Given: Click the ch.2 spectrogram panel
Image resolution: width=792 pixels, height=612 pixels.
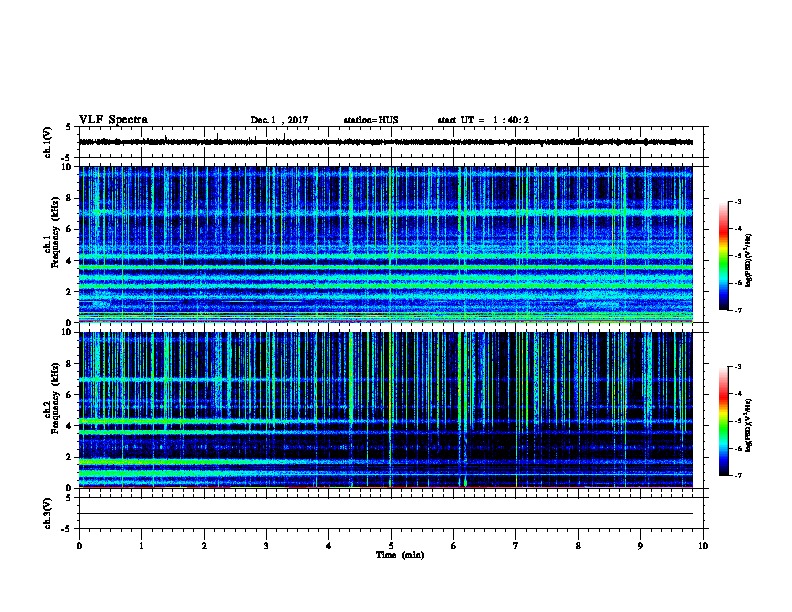Looking at the screenshot, I should tap(386, 410).
